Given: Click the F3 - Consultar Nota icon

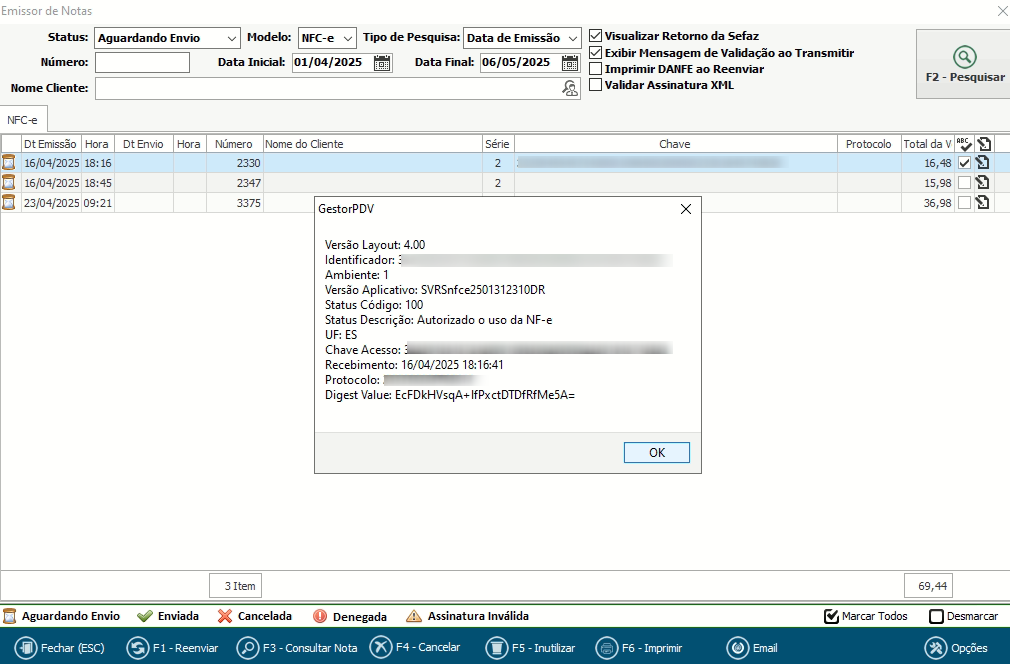Looking at the screenshot, I should point(248,648).
